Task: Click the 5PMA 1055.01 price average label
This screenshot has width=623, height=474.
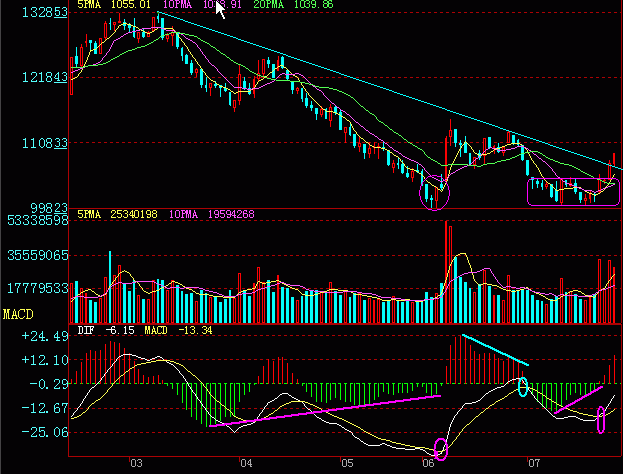Action: click(114, 5)
